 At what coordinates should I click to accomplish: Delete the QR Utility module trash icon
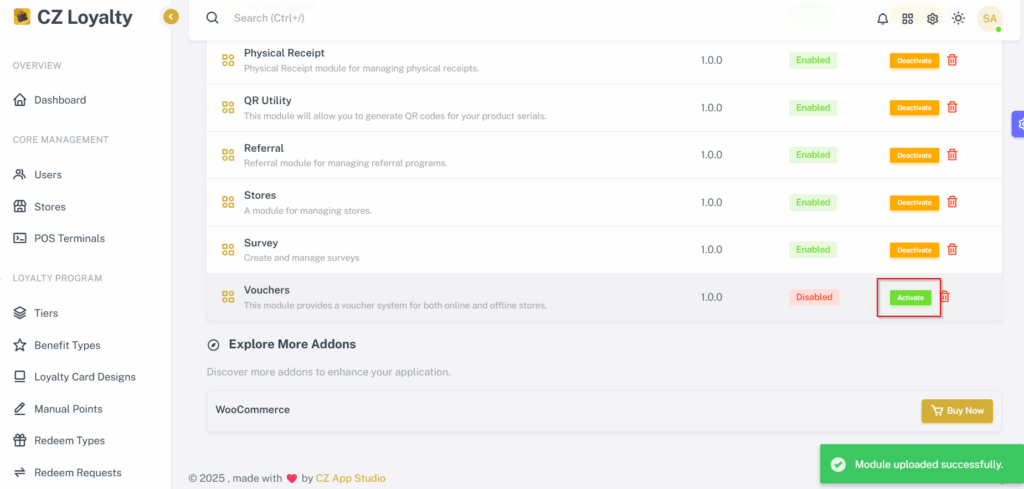tap(952, 107)
